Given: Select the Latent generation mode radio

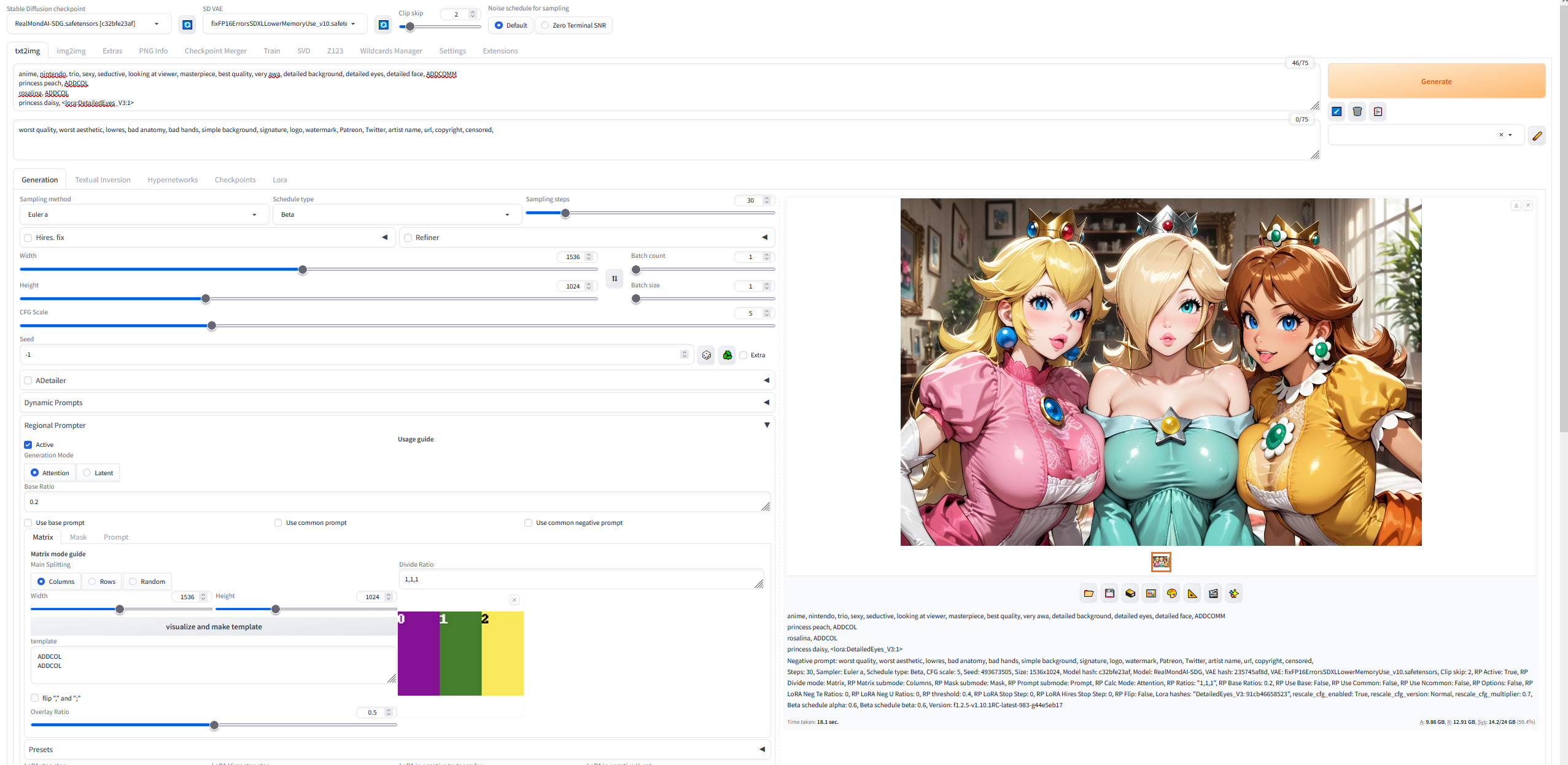Looking at the screenshot, I should 87,473.
